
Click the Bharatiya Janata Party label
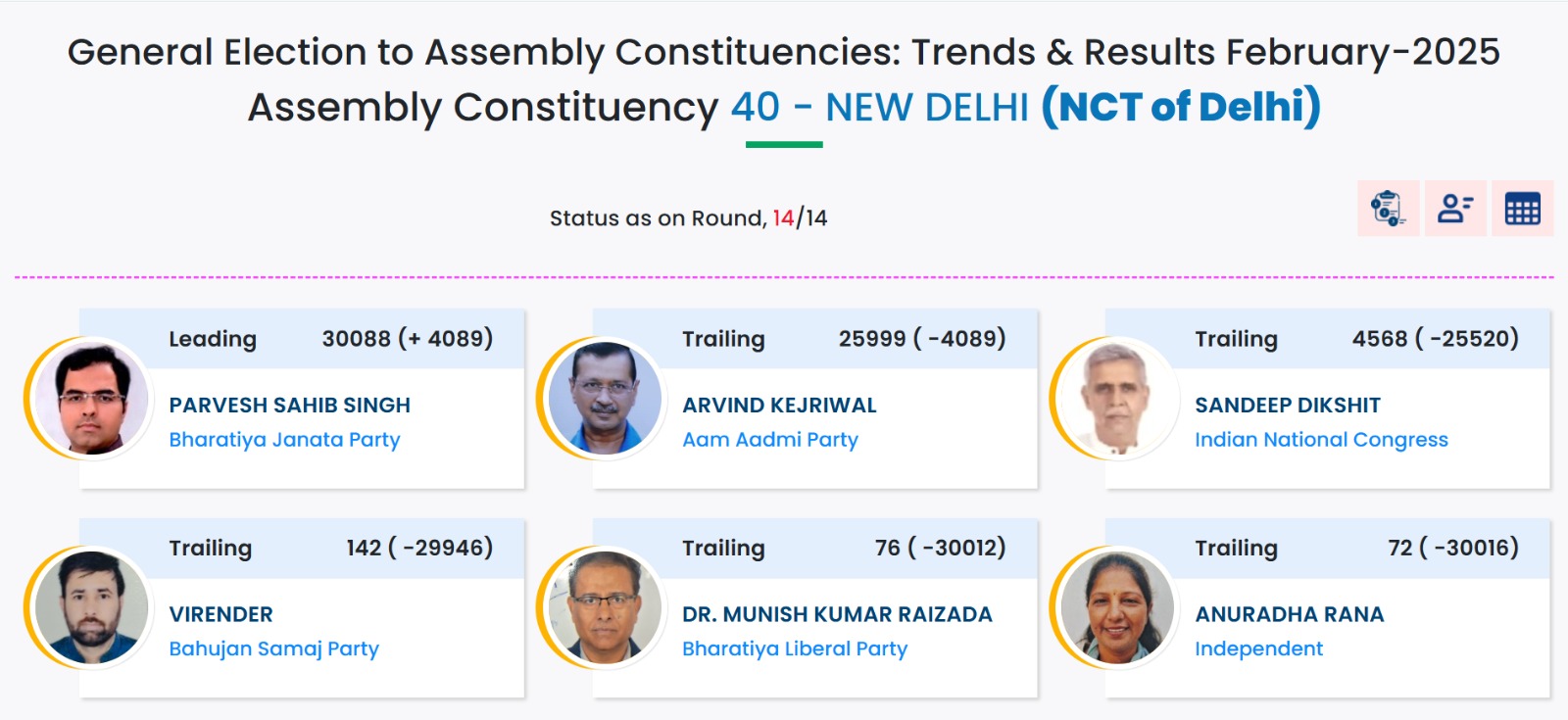[x=284, y=440]
